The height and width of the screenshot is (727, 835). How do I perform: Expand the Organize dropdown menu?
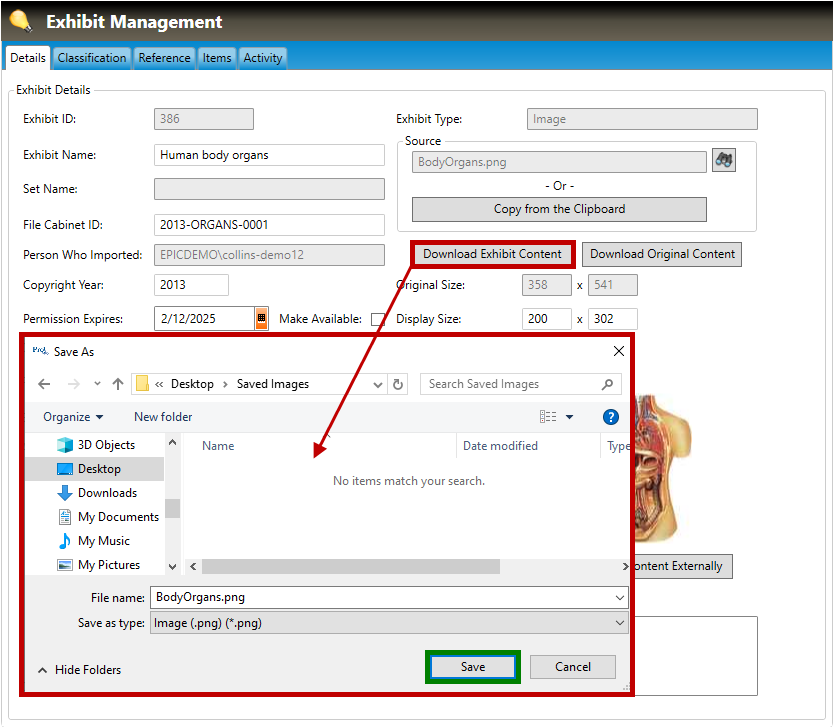pyautogui.click(x=73, y=417)
